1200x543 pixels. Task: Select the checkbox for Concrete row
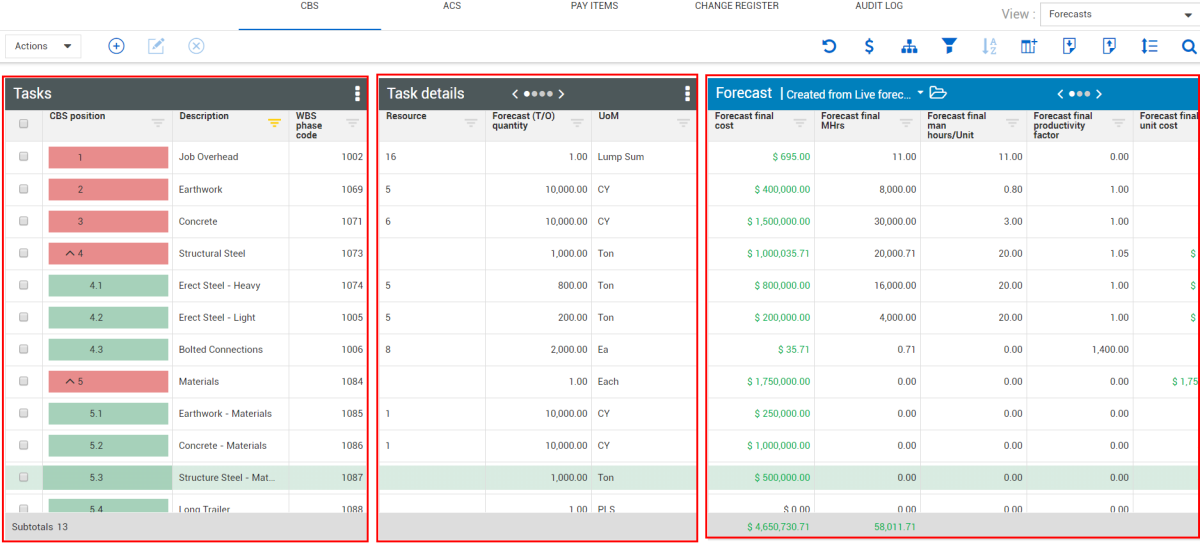pyautogui.click(x=24, y=221)
